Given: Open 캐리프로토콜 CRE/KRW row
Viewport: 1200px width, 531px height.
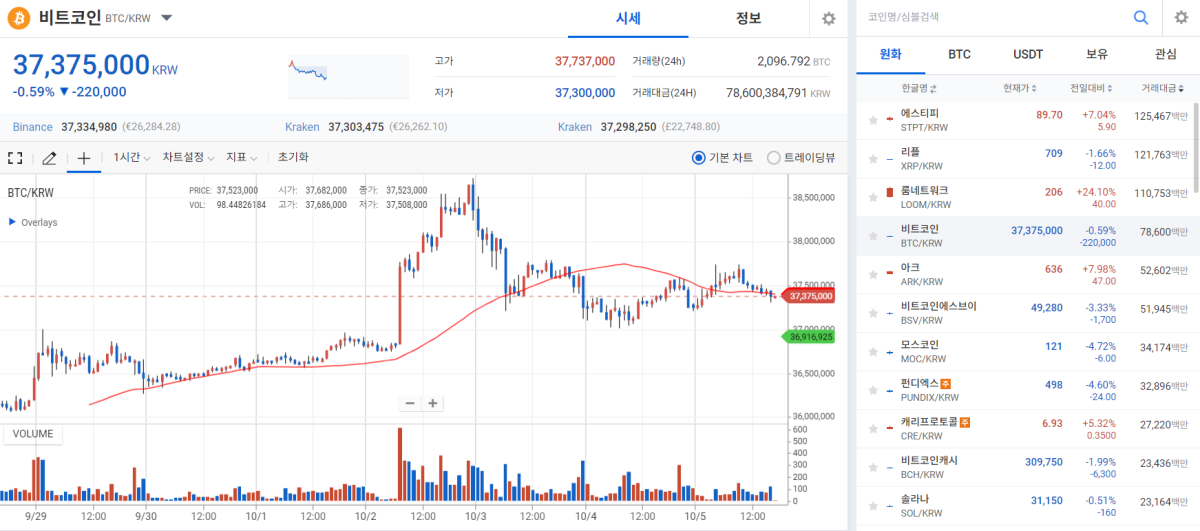Looking at the screenshot, I should pyautogui.click(x=1024, y=428).
